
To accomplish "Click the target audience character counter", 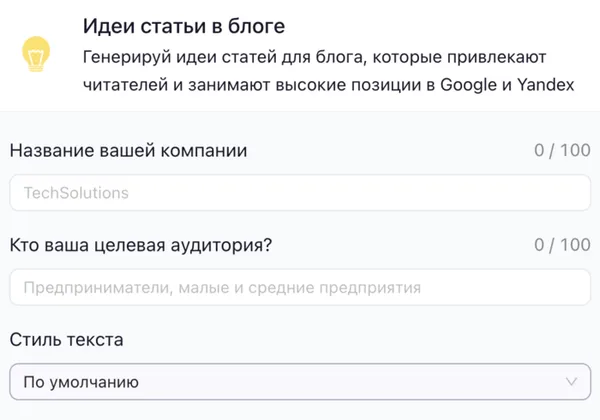I will point(562,245).
